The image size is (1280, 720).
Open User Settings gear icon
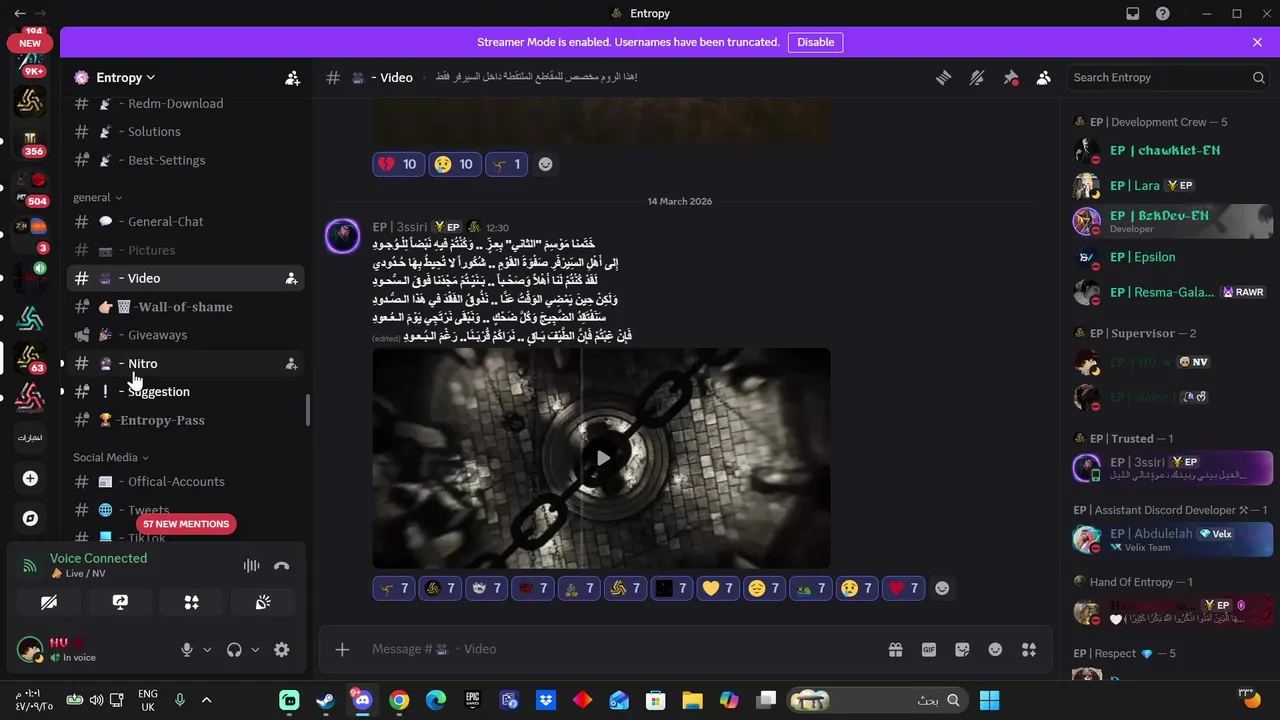point(282,649)
